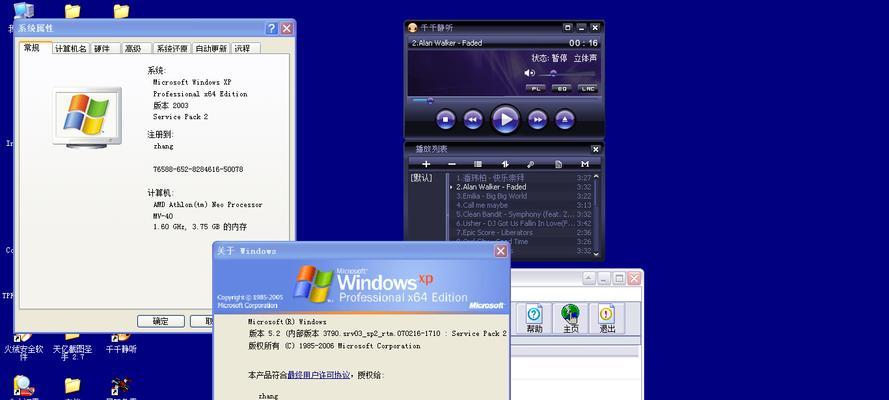889x400 pixels.
Task: Click the help question-mark button in 系统属性
Action: coord(272,28)
